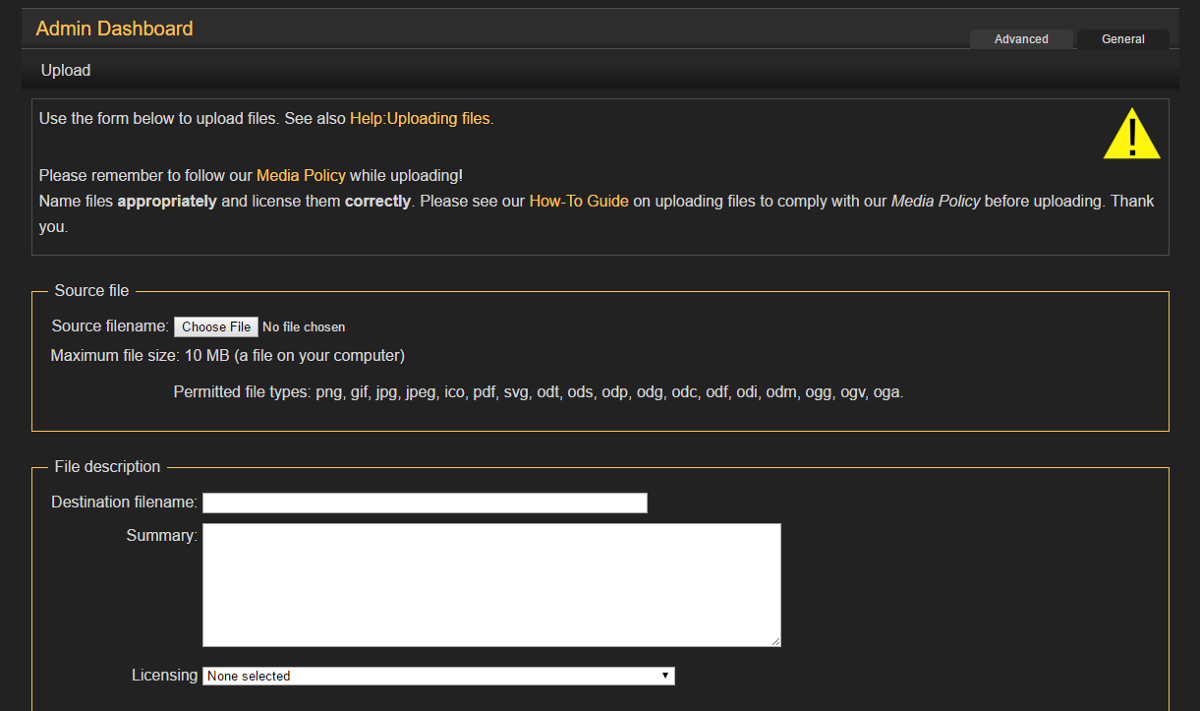Click the Source file section legend
This screenshot has width=1200, height=711.
[92, 290]
